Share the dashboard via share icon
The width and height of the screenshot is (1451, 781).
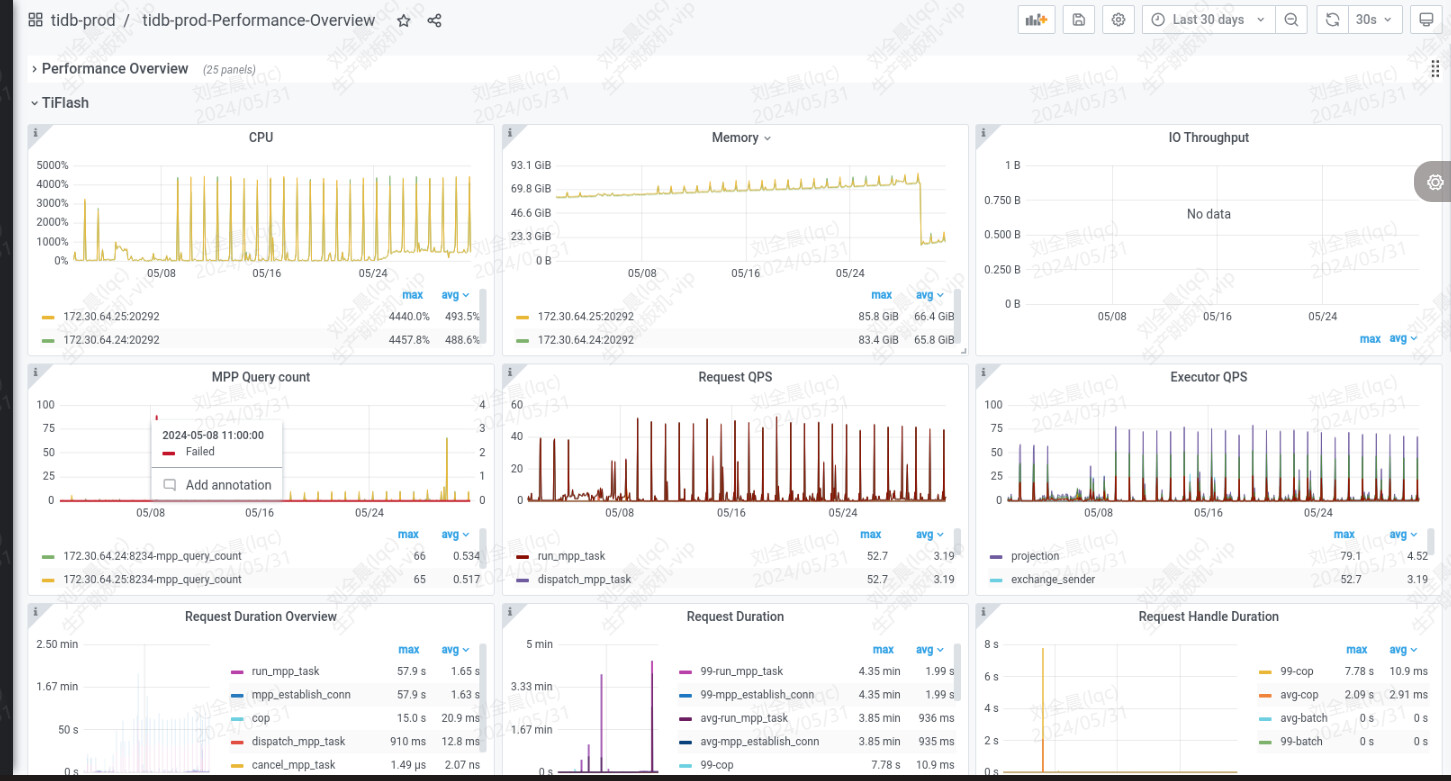coord(434,20)
